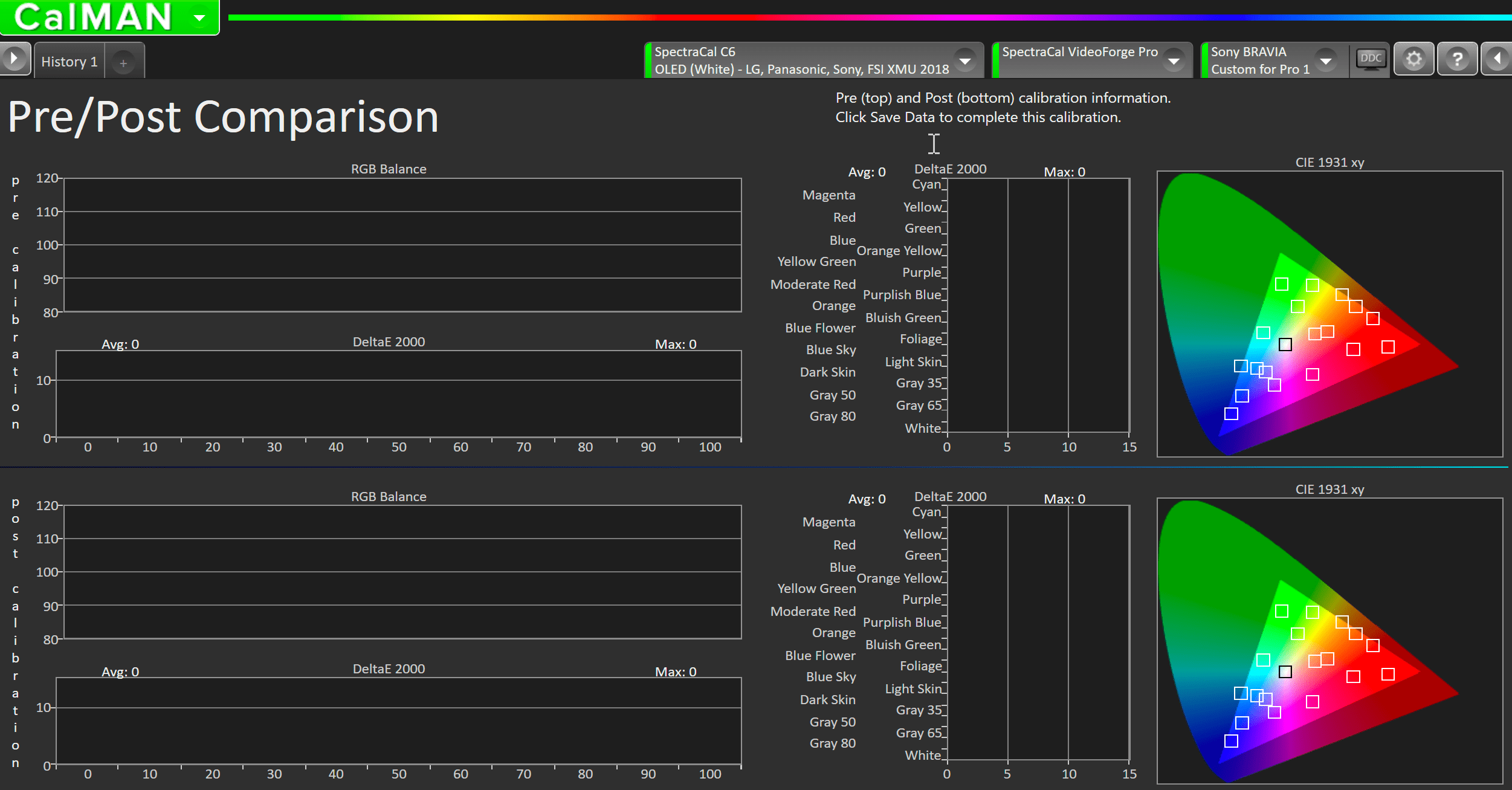This screenshot has height=790, width=1512.
Task: Click the Magenta label in pre ColorChecker chart
Action: [829, 195]
